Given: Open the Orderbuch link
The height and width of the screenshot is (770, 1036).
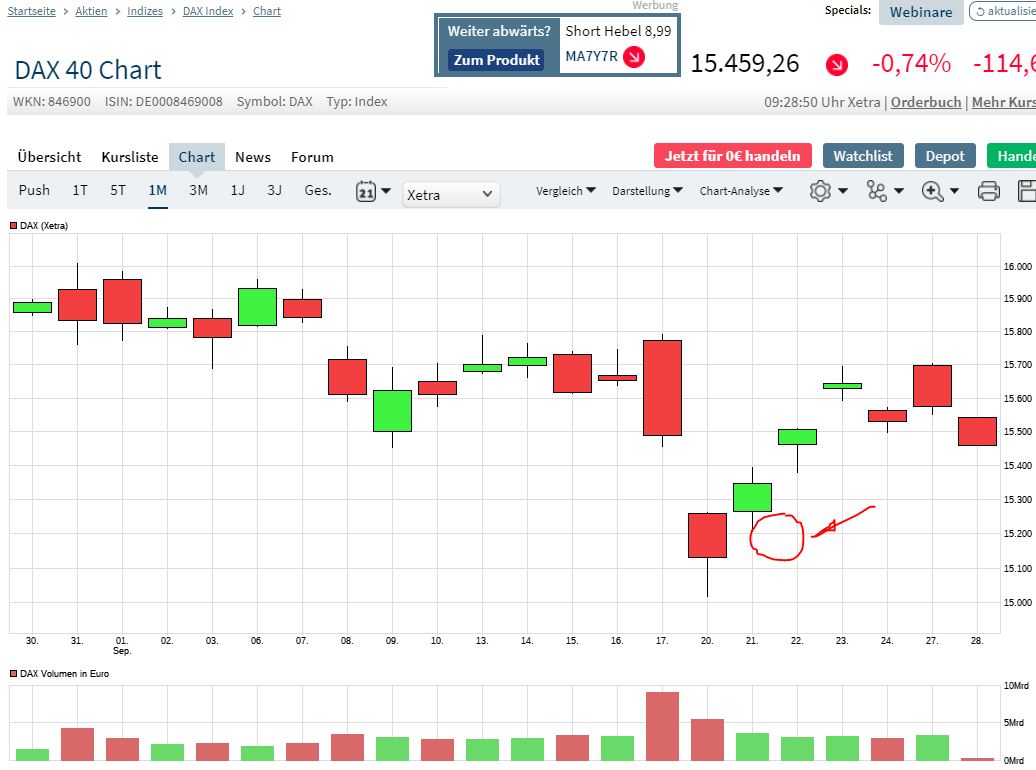Looking at the screenshot, I should pos(926,102).
